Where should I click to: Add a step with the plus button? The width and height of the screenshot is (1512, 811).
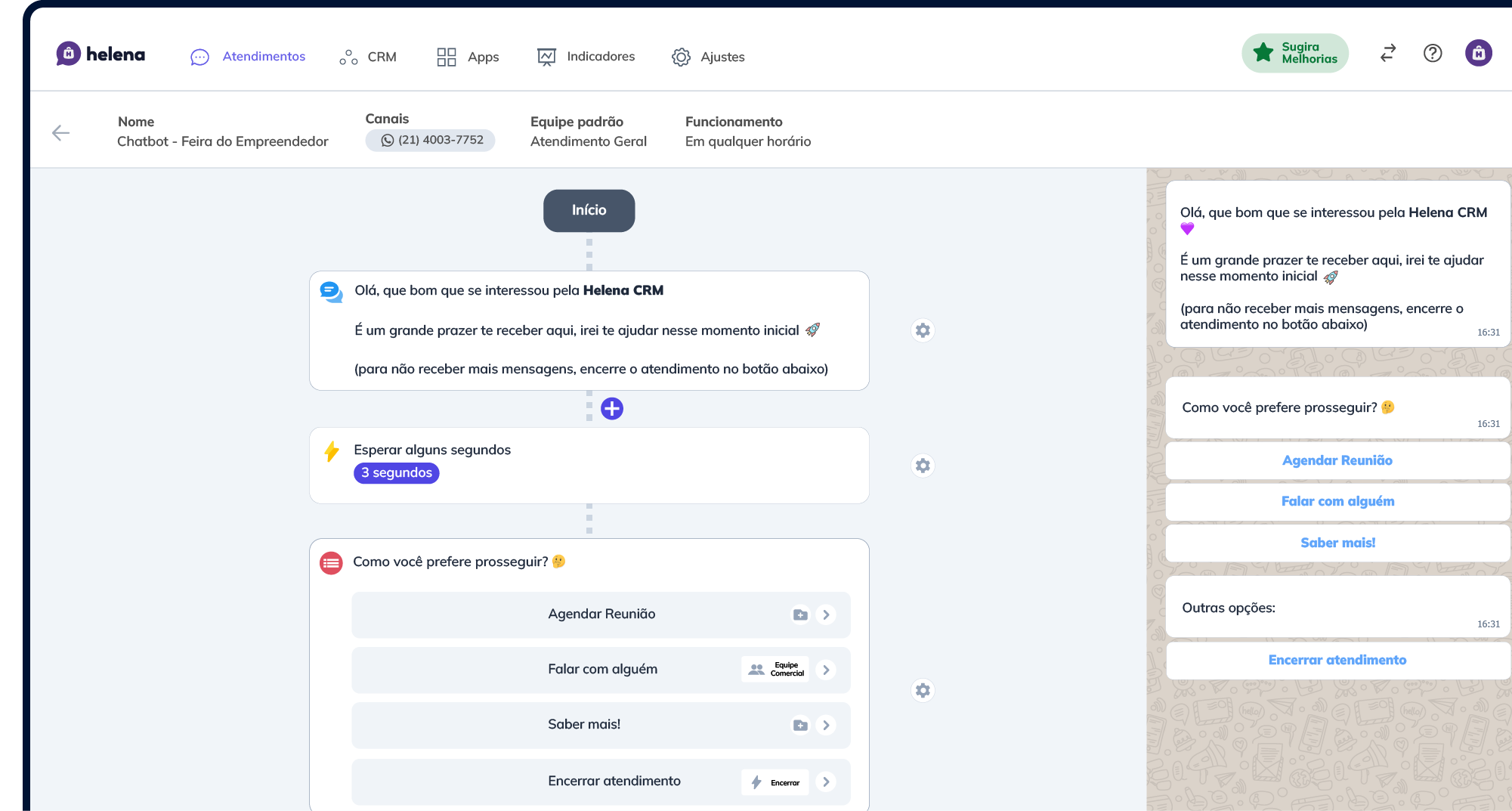pos(612,409)
